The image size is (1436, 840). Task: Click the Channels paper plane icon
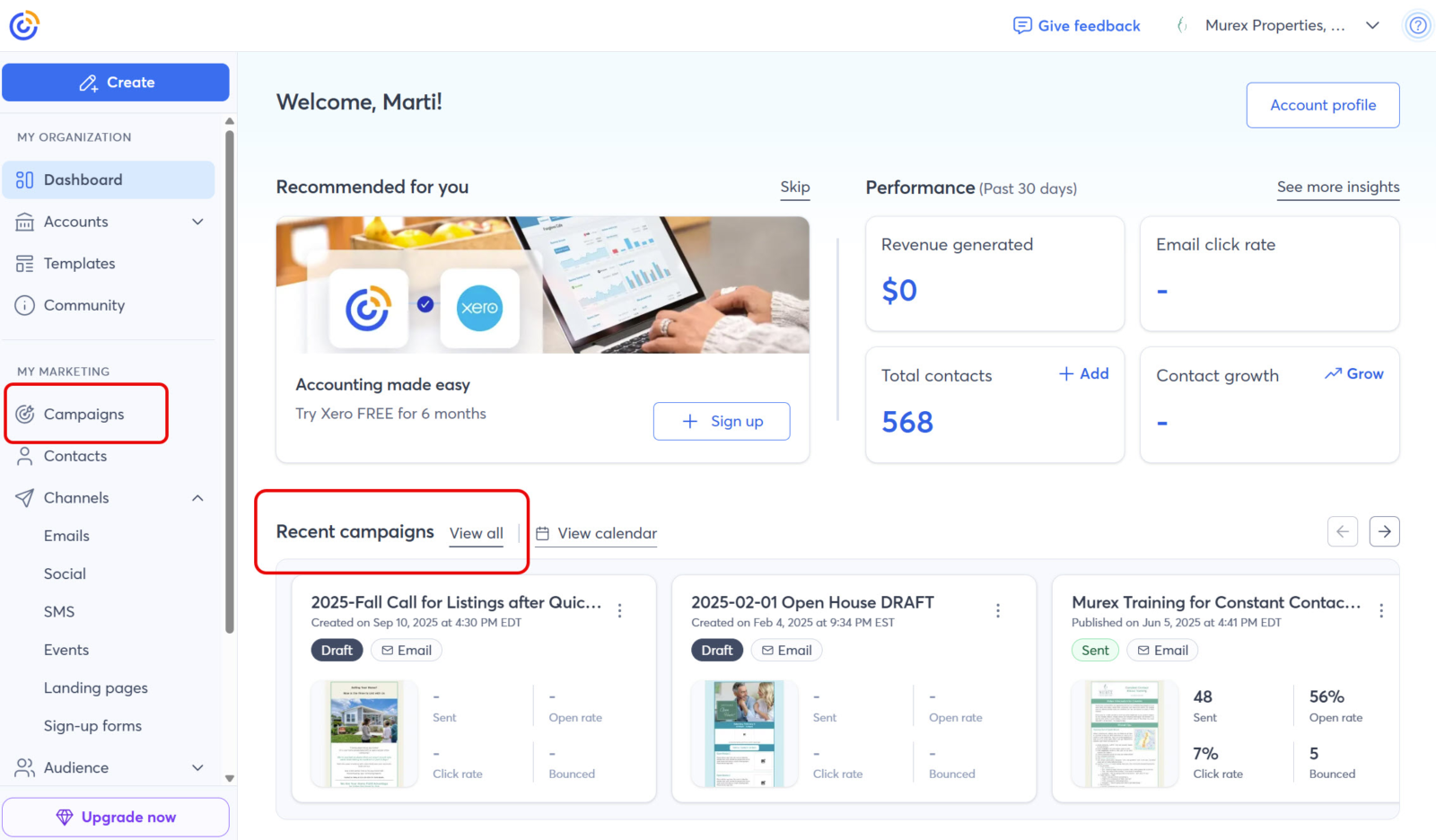coord(25,498)
